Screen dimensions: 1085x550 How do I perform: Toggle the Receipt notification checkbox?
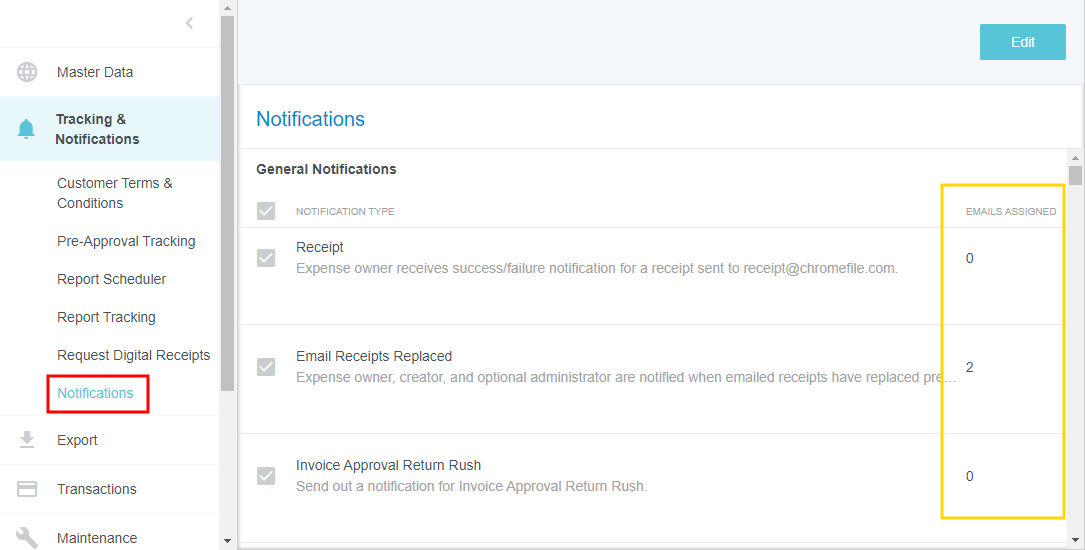pyautogui.click(x=266, y=258)
